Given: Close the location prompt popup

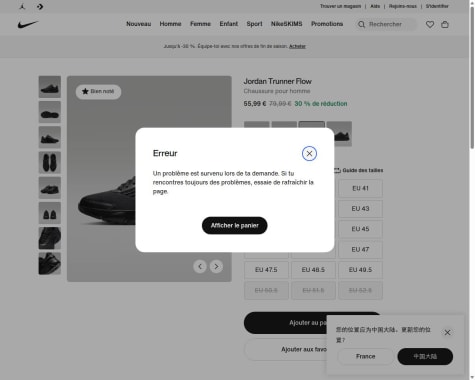Looking at the screenshot, I should click(x=447, y=332).
